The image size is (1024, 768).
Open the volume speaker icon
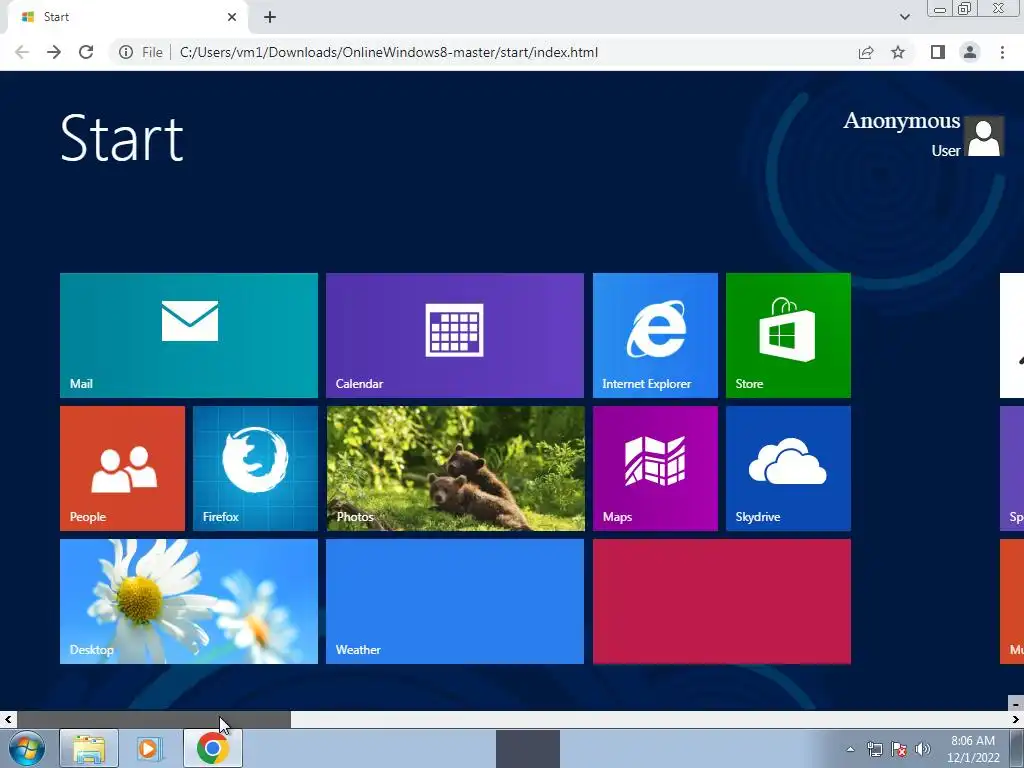(923, 749)
